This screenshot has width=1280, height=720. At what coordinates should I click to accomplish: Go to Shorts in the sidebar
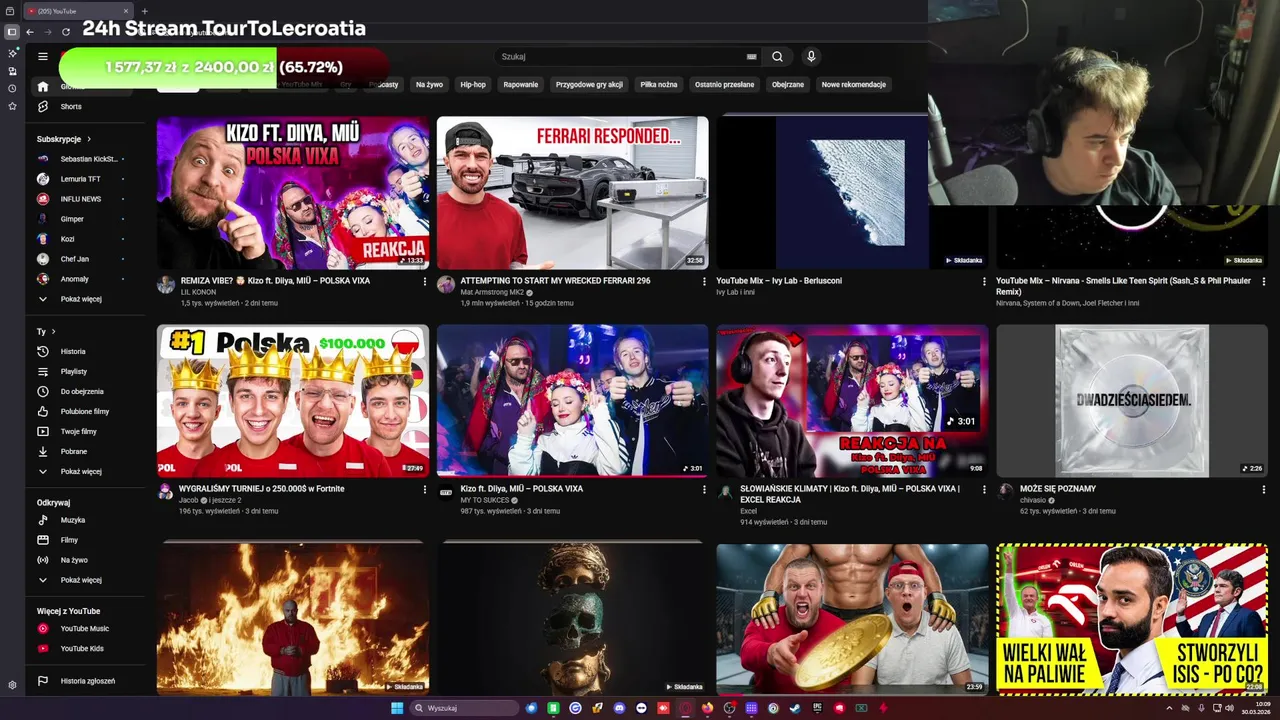pyautogui.click(x=85, y=106)
